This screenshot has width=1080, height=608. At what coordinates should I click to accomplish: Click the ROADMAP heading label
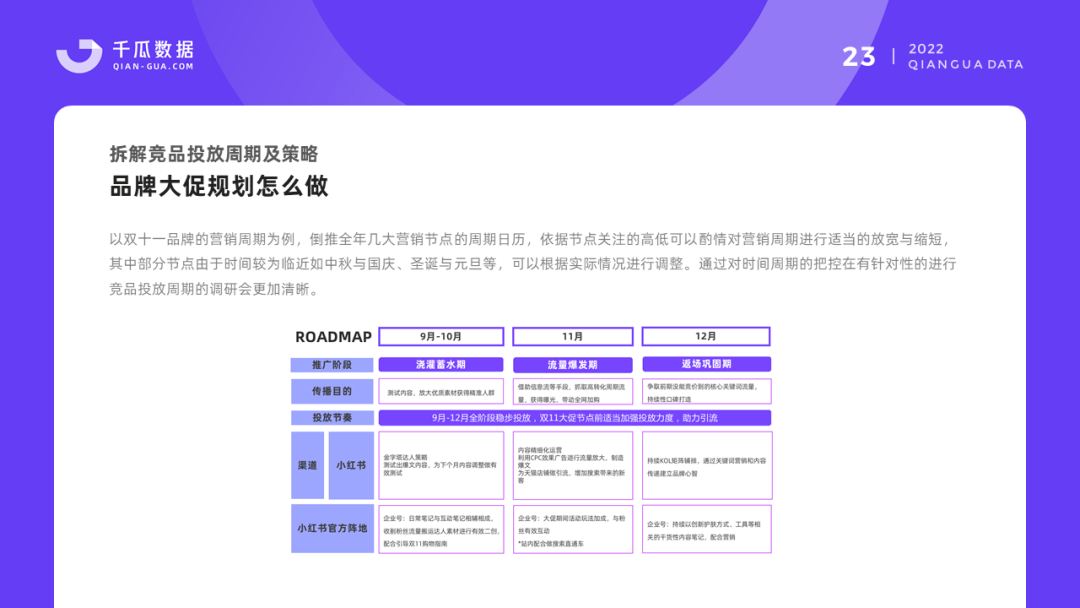[333, 337]
